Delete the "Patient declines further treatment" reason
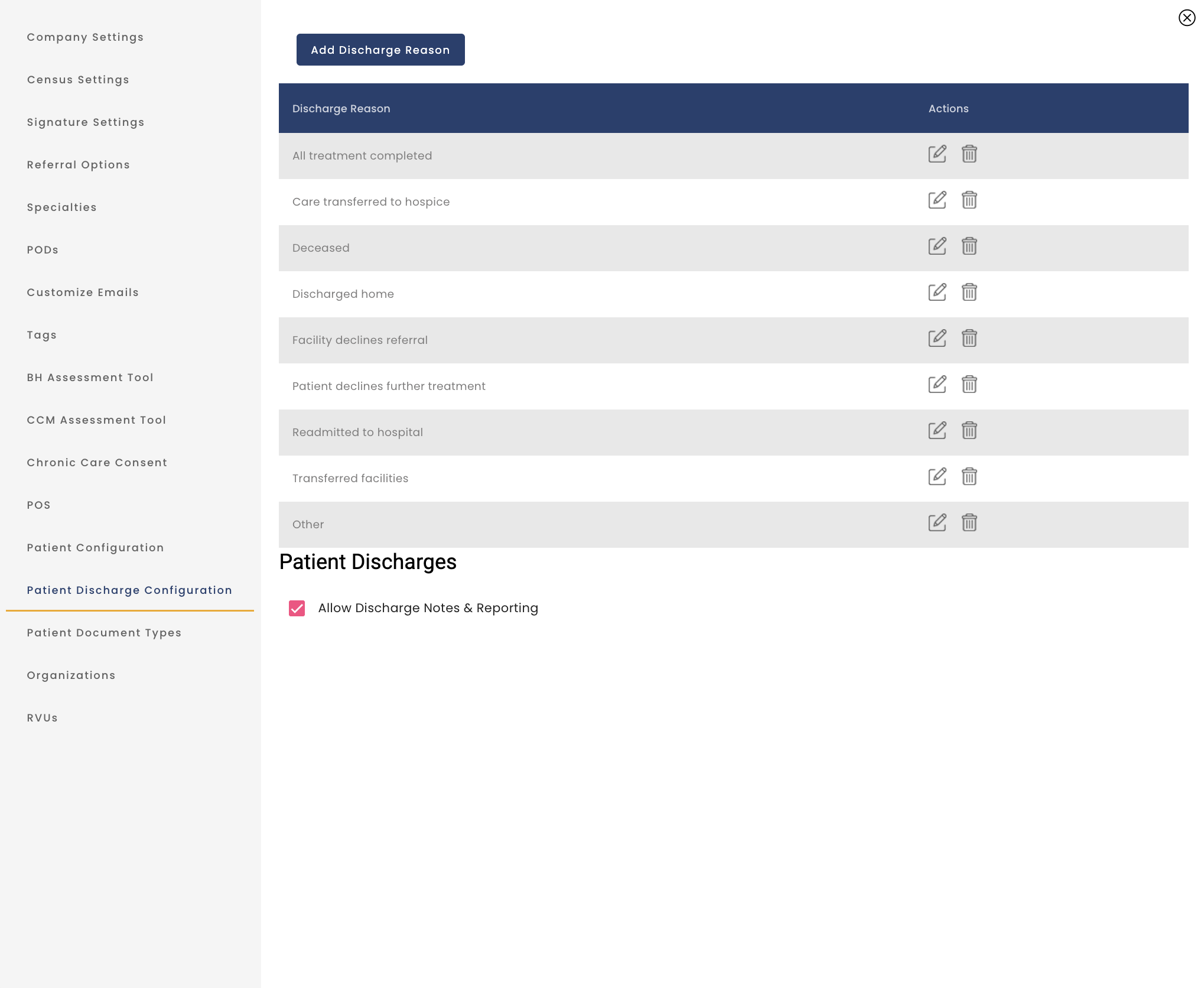This screenshot has width=1204, height=988. [x=969, y=384]
